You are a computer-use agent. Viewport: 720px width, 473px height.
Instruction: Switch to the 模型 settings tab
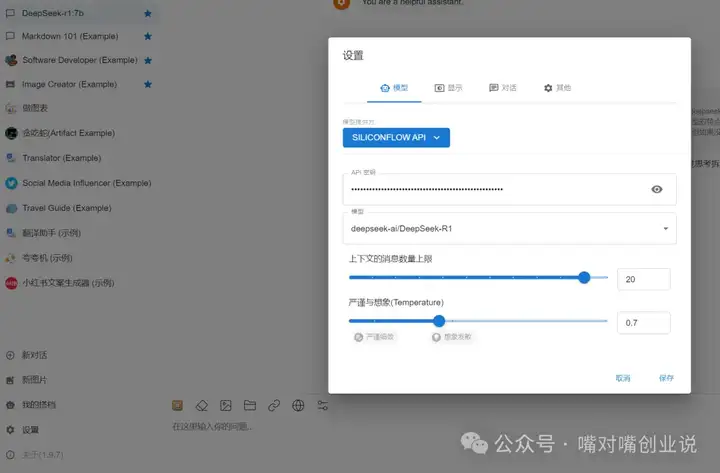(x=394, y=88)
